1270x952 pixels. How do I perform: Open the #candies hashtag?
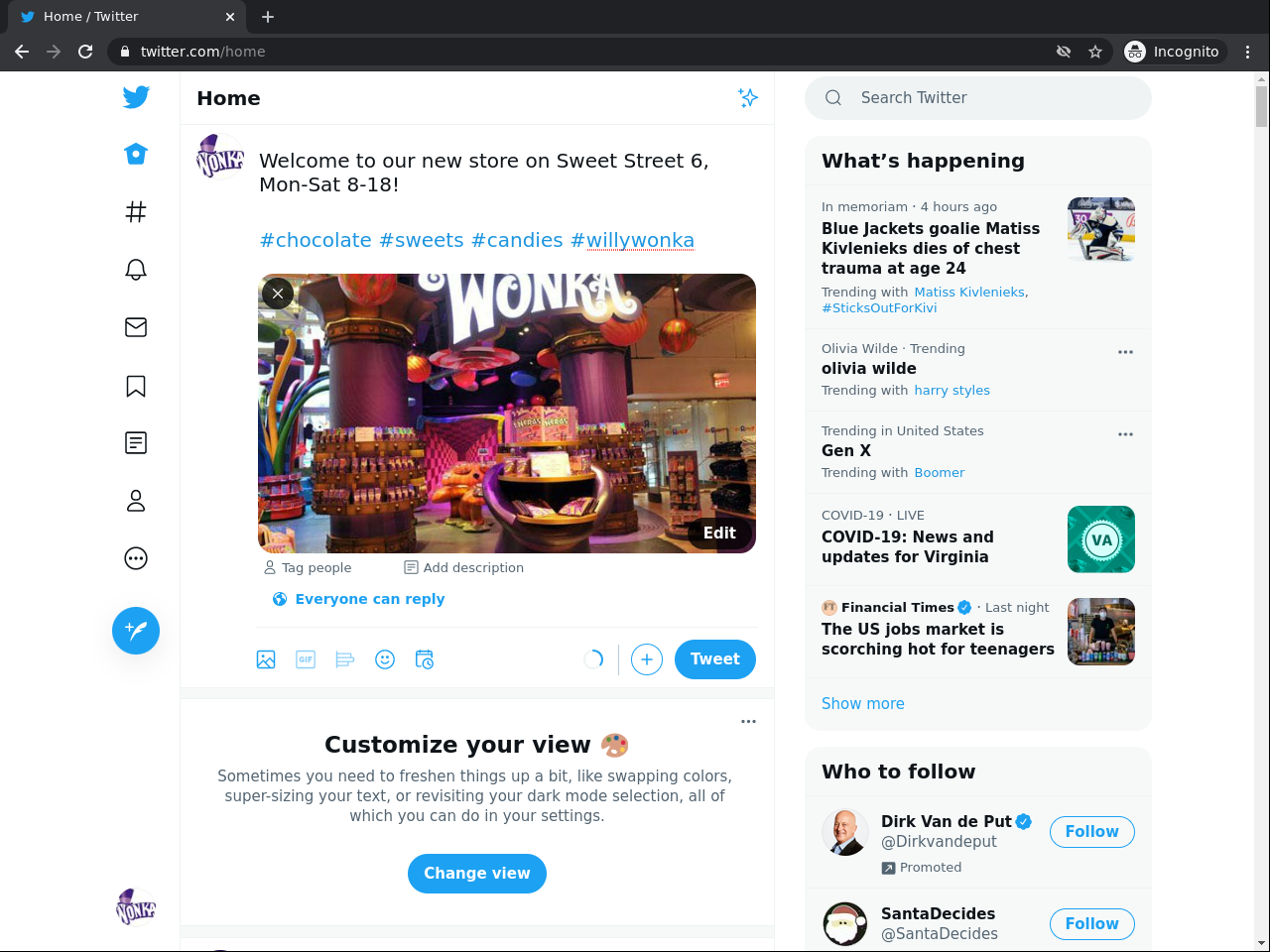[x=517, y=240]
